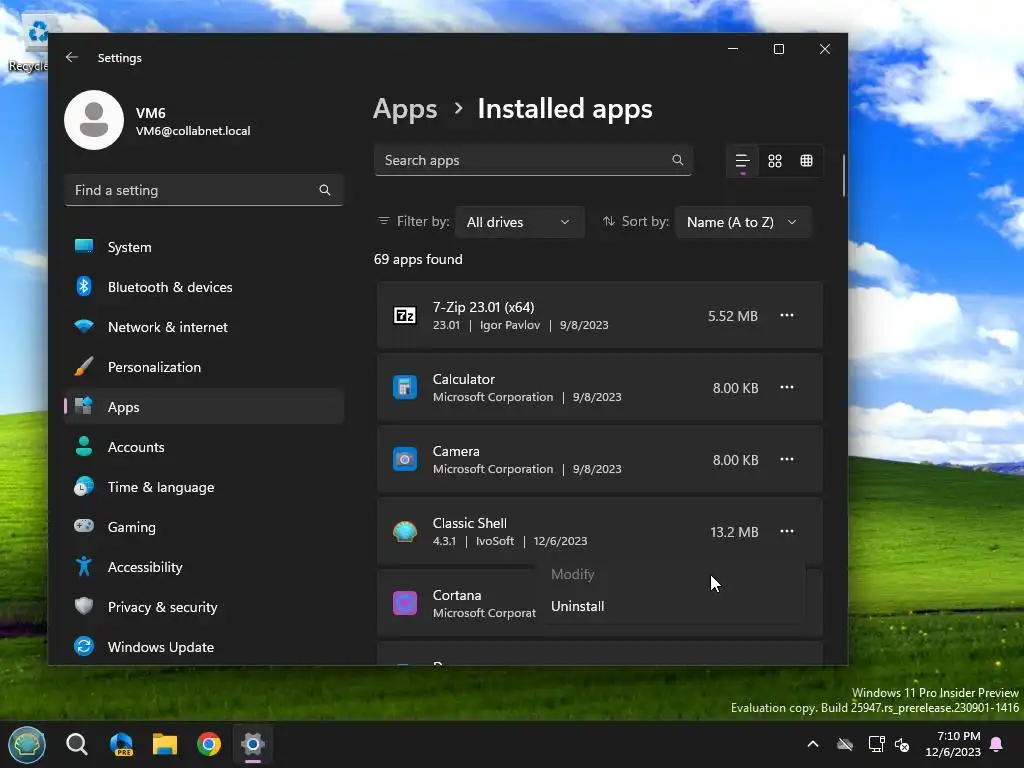This screenshot has width=1024, height=768.
Task: Open more options for 7-Zip 23.01
Action: coord(787,315)
